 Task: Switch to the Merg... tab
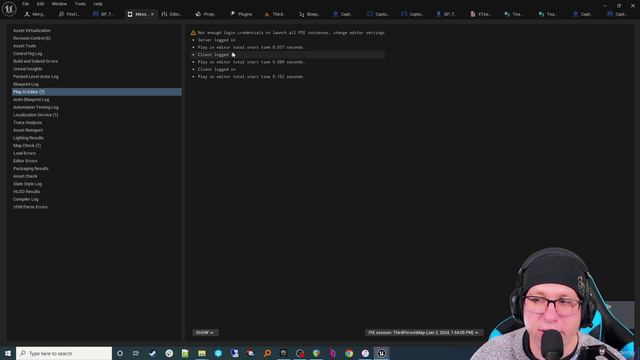click(35, 14)
